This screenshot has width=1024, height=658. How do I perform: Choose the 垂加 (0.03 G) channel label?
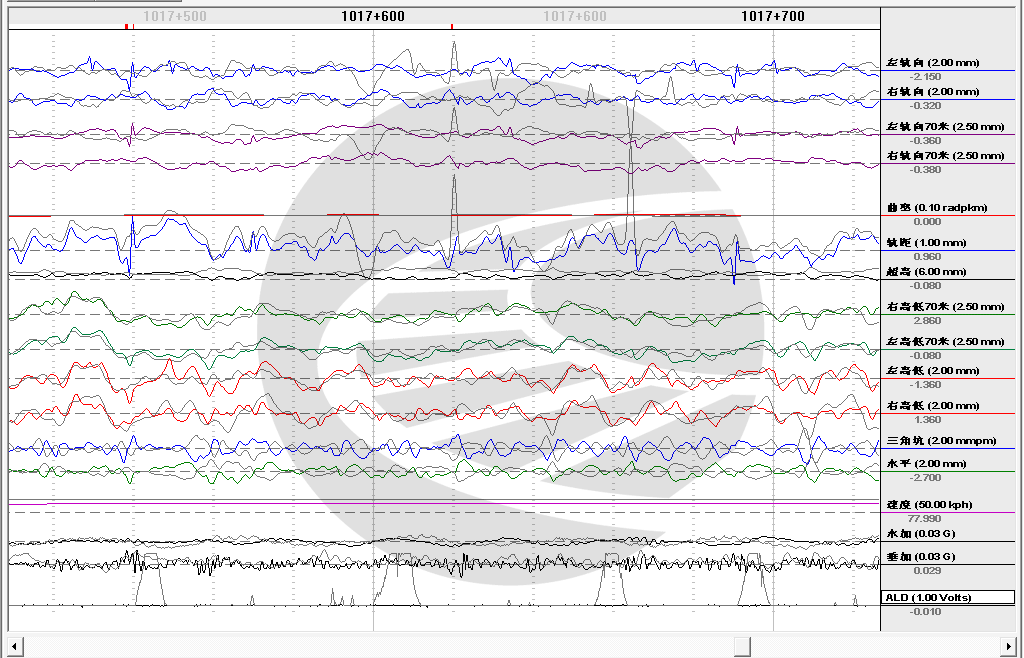921,557
